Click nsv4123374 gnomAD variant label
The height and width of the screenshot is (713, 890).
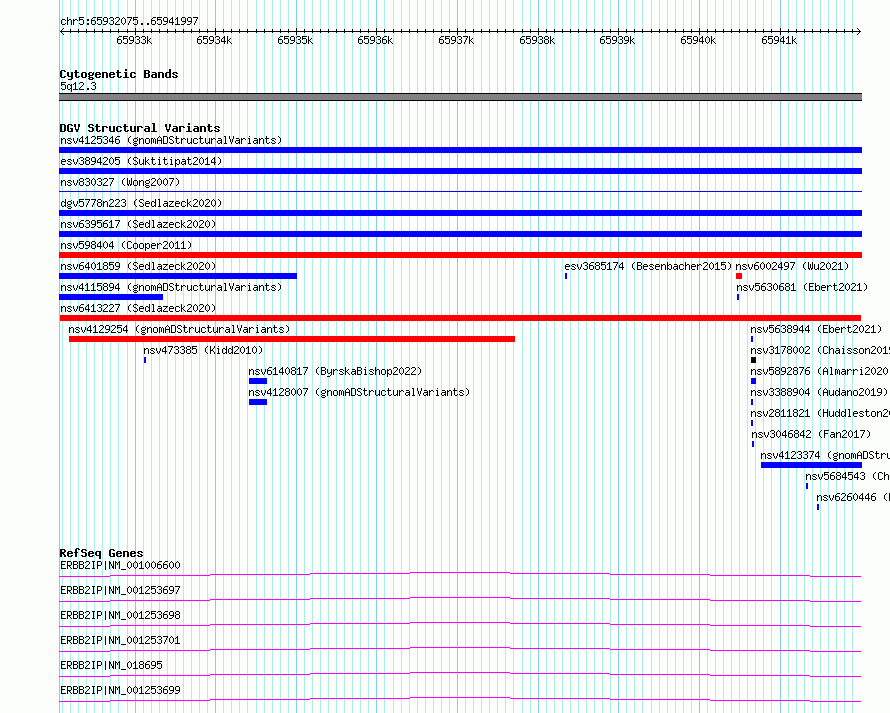[825, 455]
